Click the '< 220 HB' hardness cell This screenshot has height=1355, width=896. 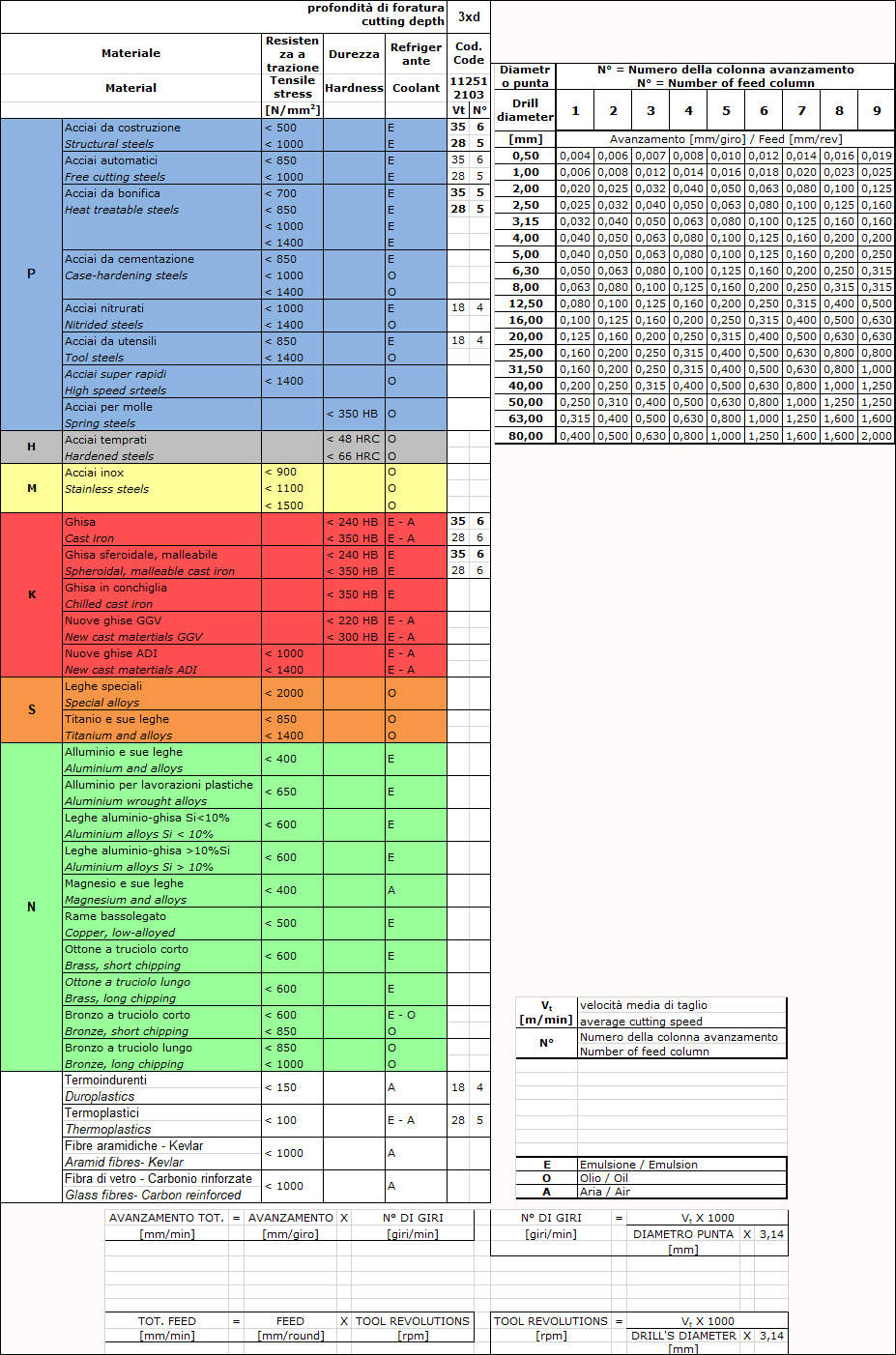pos(354,620)
